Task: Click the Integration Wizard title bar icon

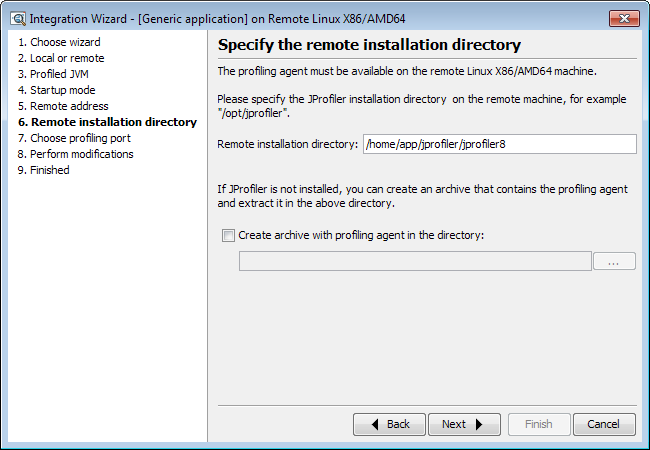Action: coord(18,19)
